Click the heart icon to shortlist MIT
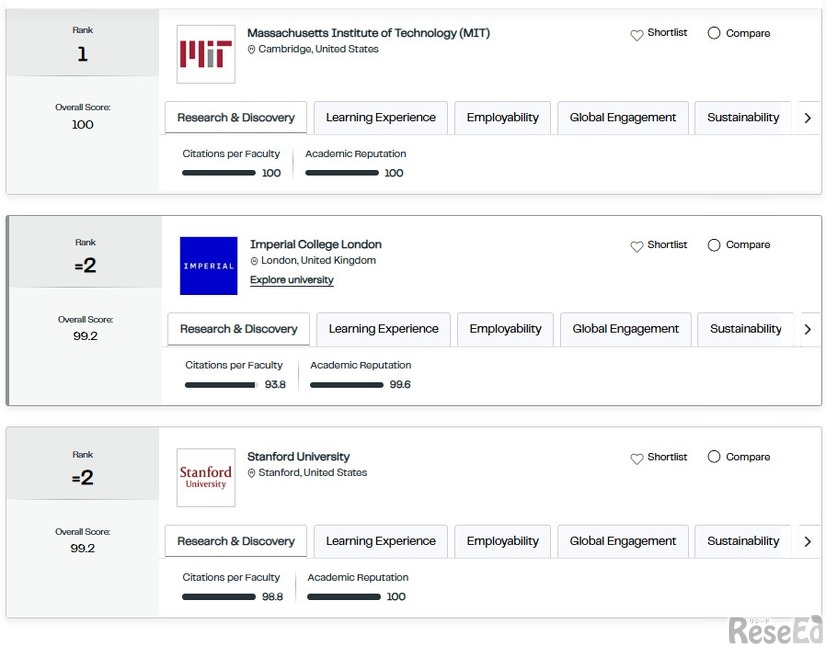 pyautogui.click(x=637, y=35)
